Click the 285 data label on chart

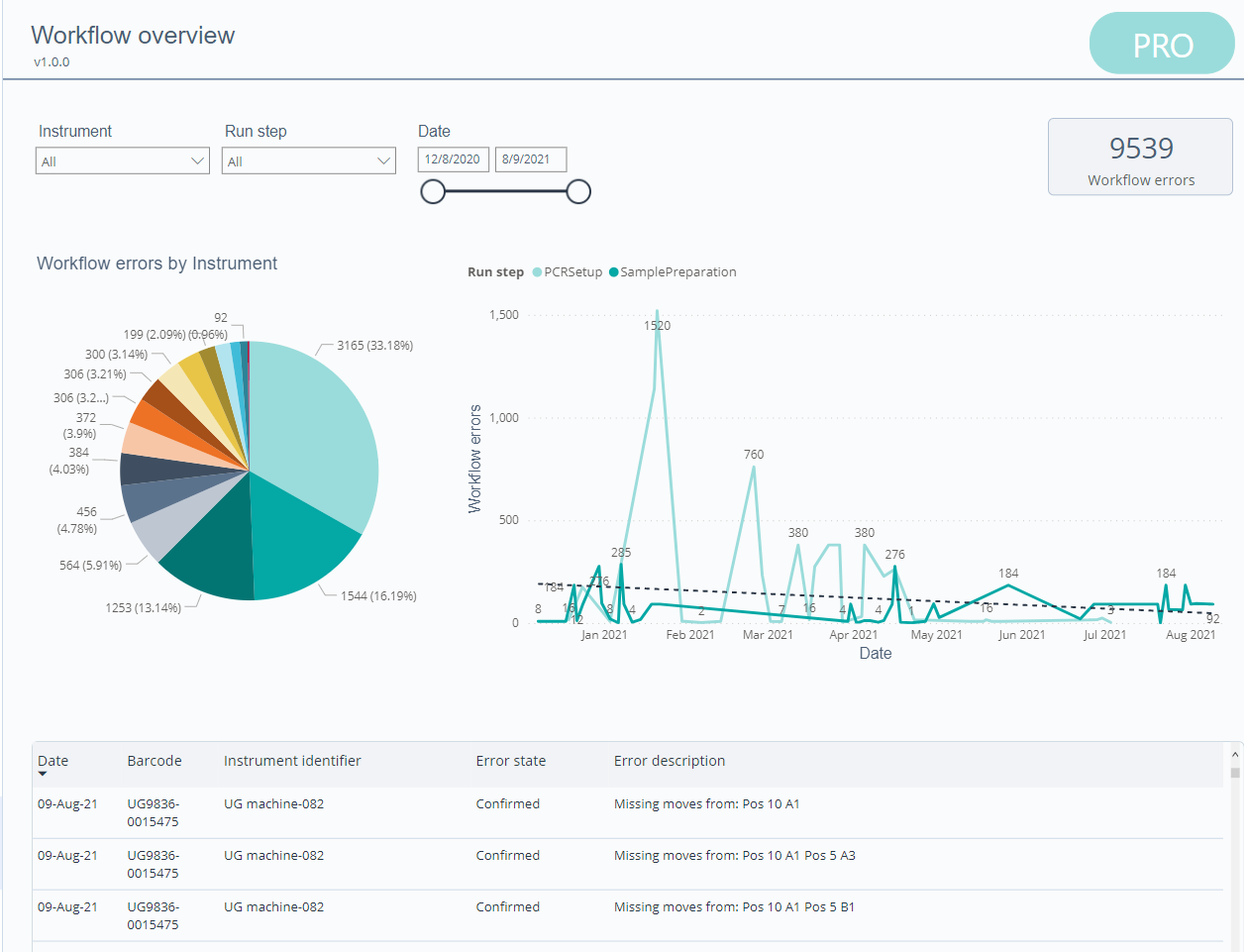pyautogui.click(x=621, y=553)
